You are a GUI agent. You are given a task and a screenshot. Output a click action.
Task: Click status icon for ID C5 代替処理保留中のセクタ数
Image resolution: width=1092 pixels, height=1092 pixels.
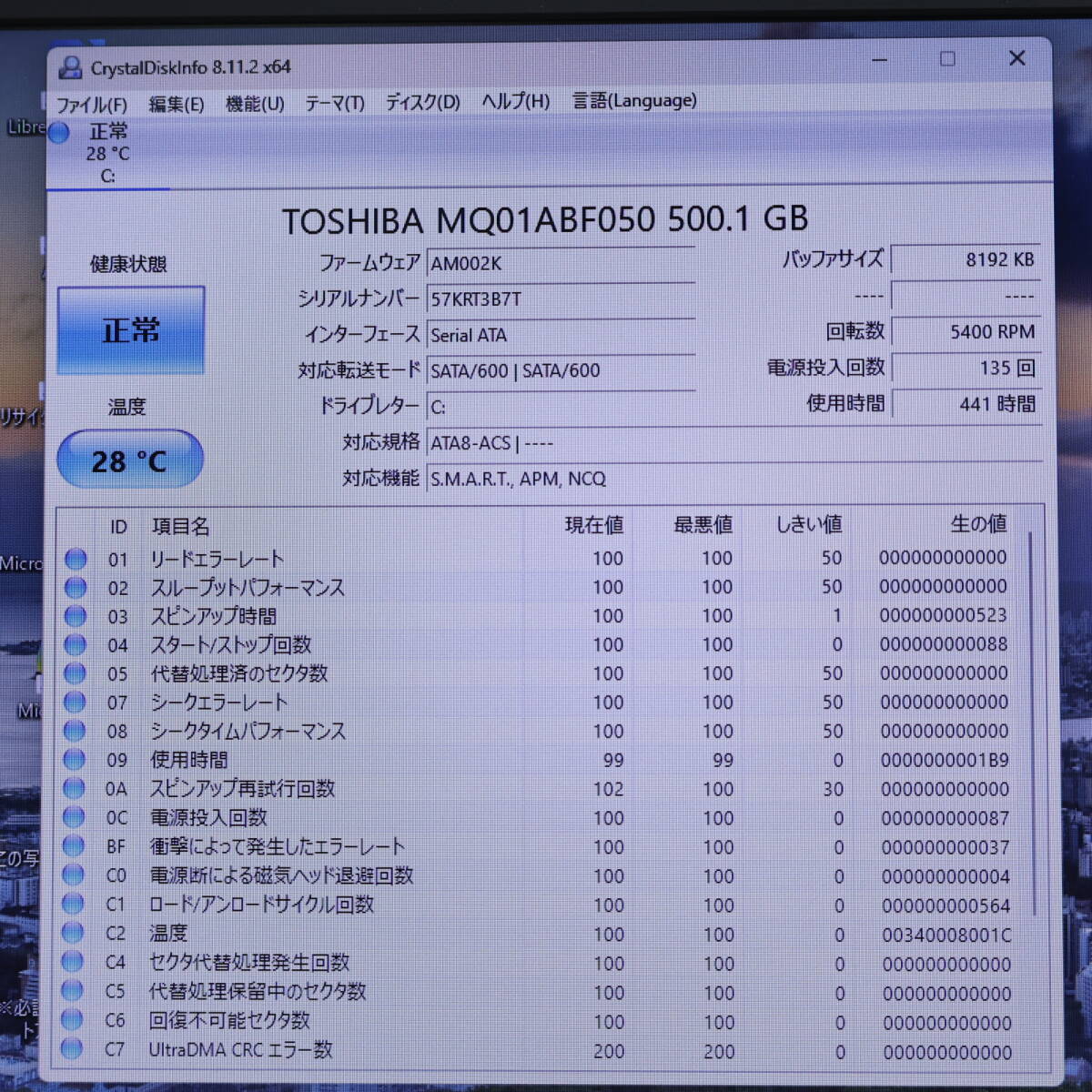pyautogui.click(x=72, y=991)
